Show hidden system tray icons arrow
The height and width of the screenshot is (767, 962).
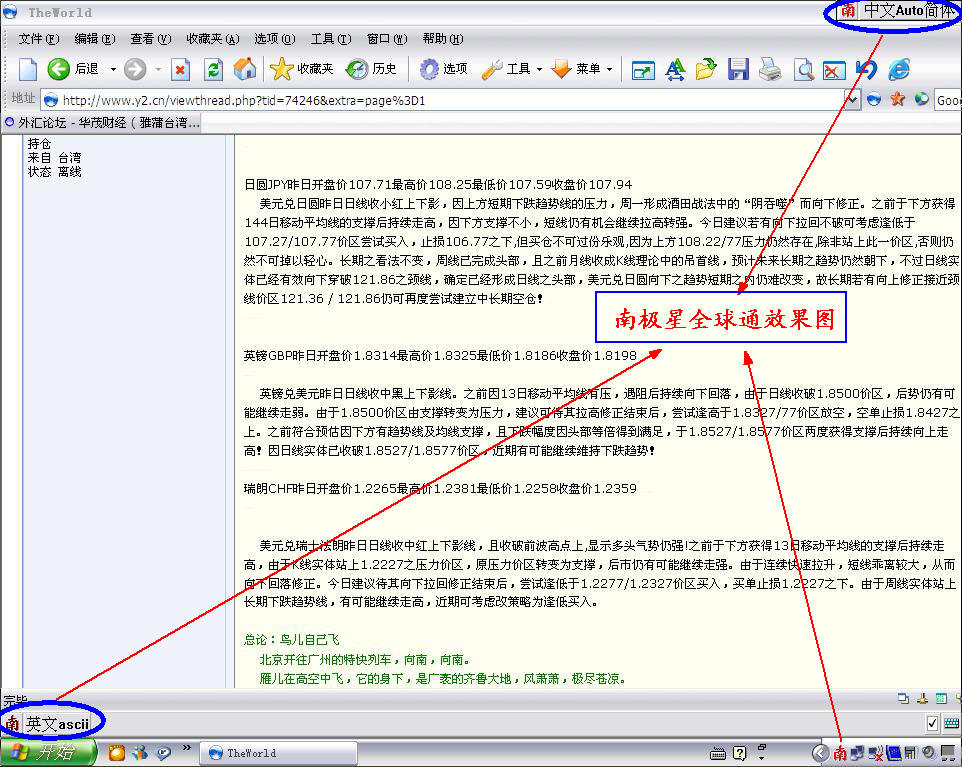point(820,753)
